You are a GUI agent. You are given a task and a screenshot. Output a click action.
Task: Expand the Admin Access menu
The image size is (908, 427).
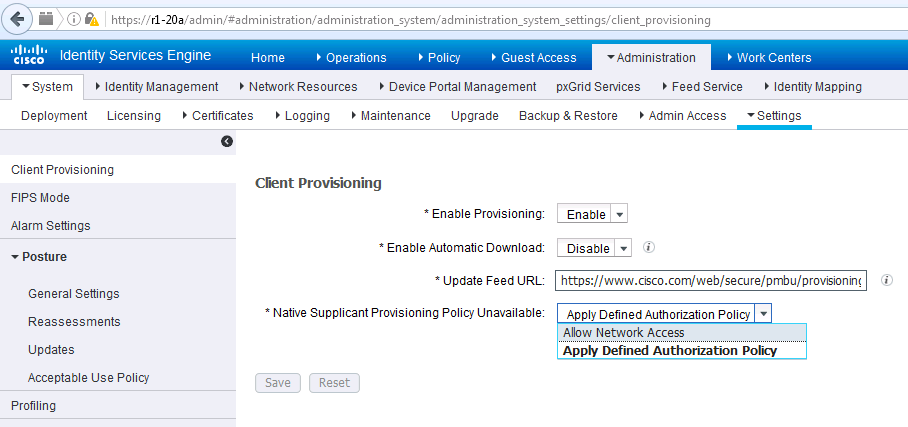coord(683,116)
